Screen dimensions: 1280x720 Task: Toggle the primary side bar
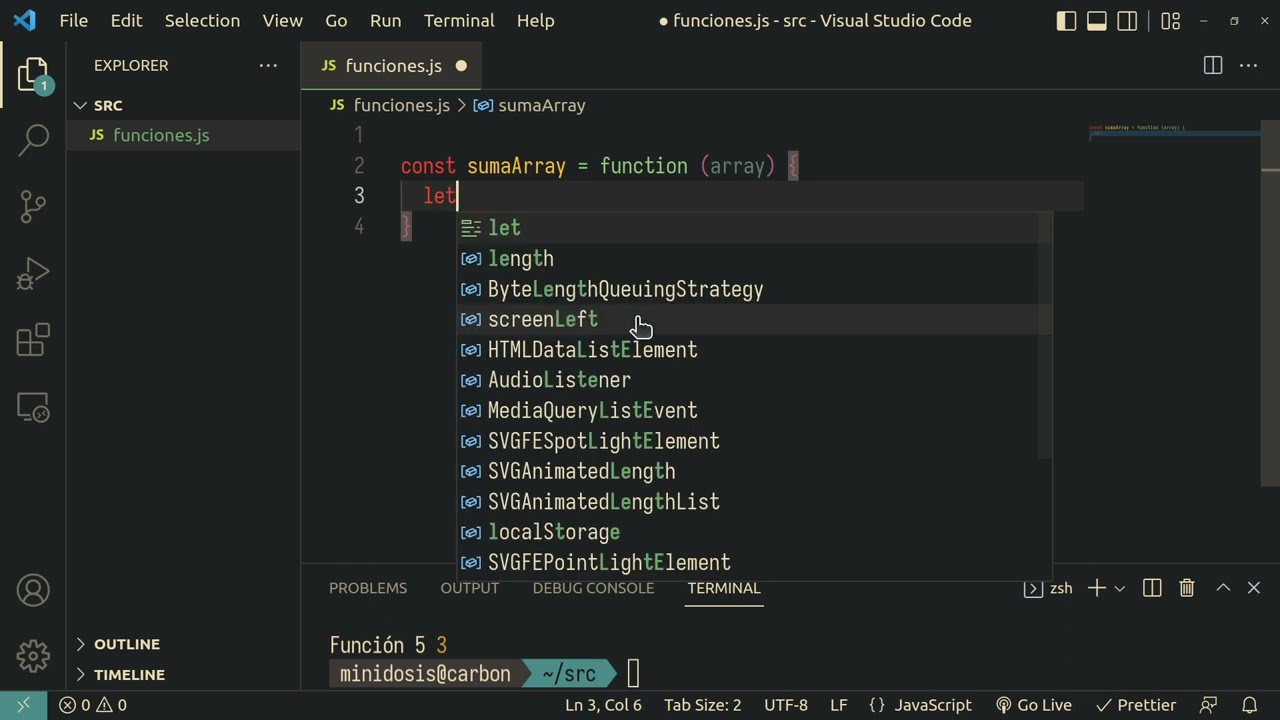click(x=1066, y=21)
